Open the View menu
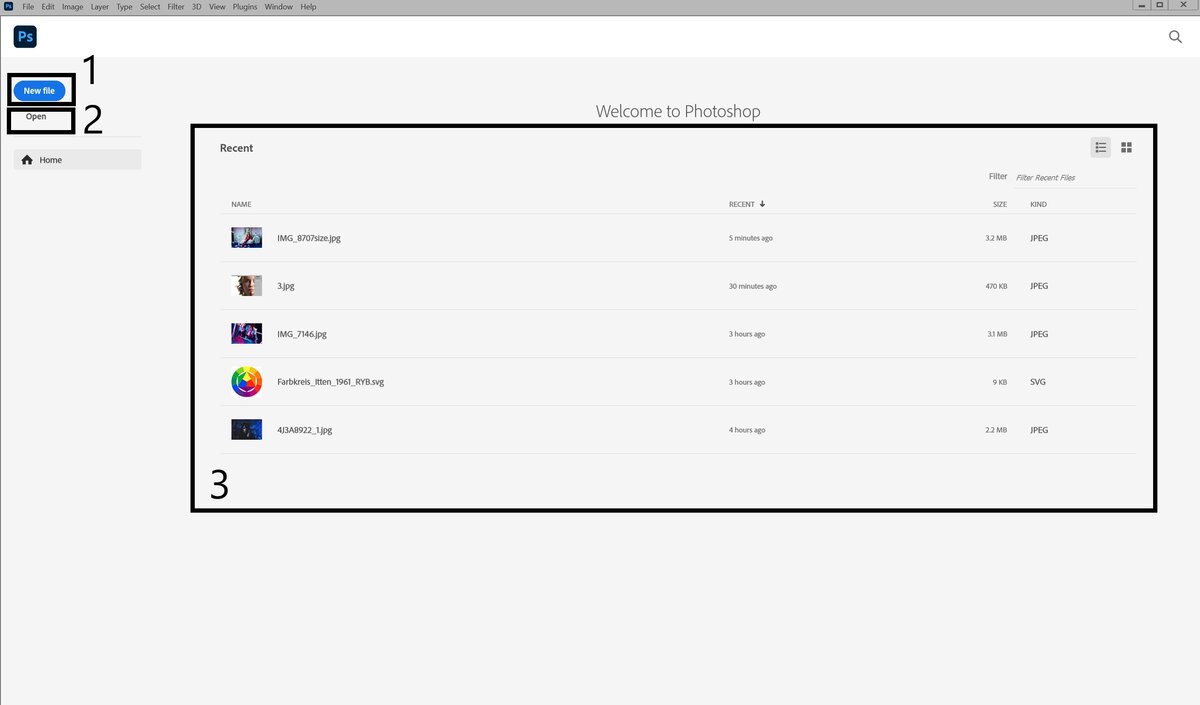The height and width of the screenshot is (705, 1200). coord(217,7)
